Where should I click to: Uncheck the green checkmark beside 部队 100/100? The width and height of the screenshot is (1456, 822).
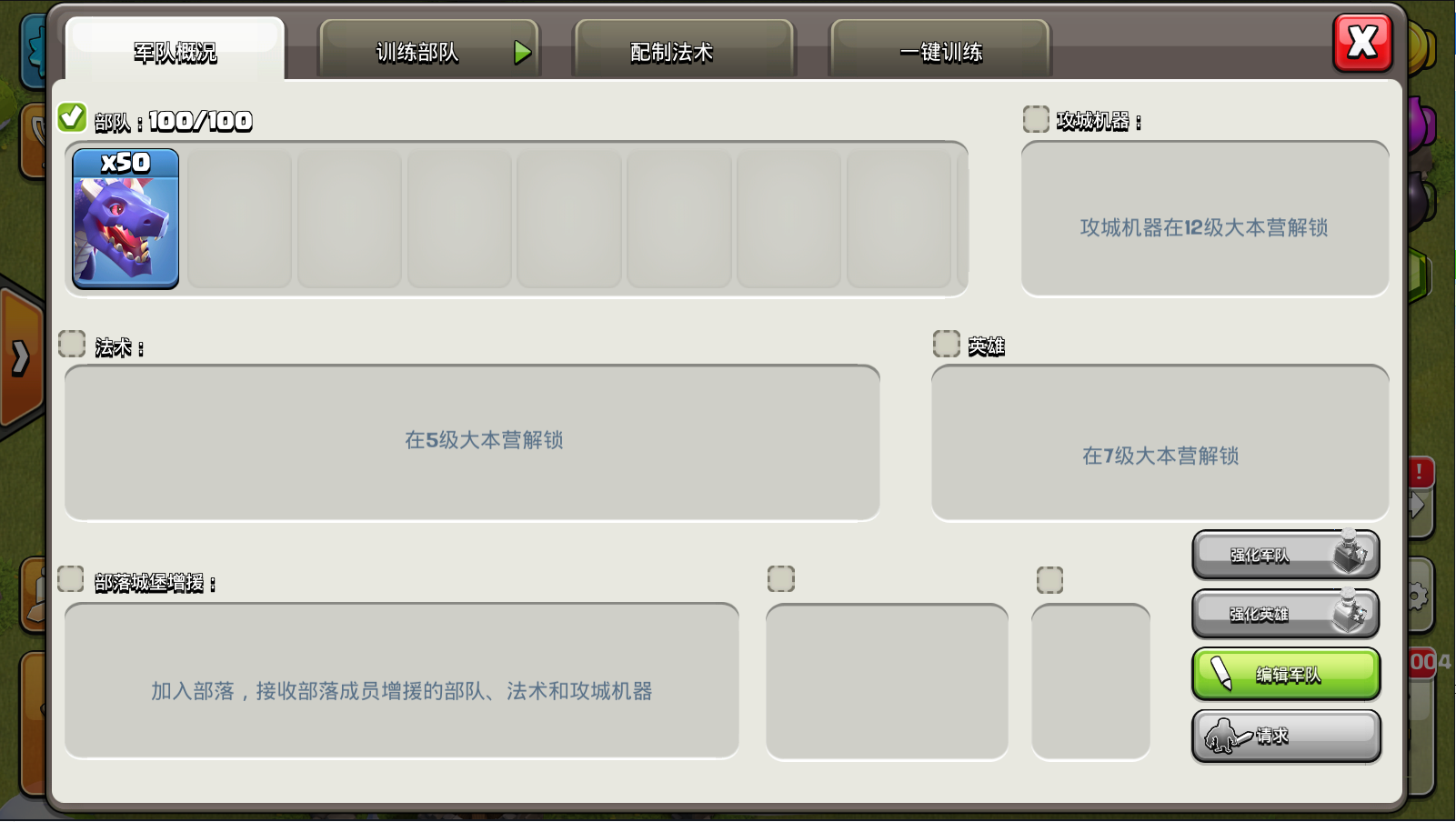(x=70, y=116)
